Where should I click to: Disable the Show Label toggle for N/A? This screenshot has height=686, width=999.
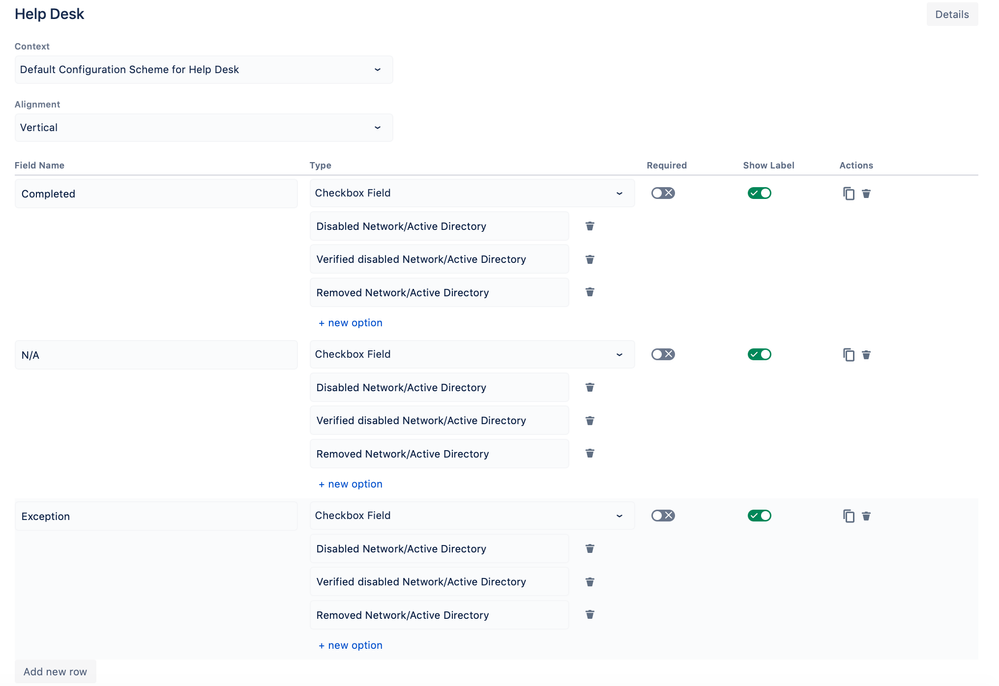click(759, 354)
